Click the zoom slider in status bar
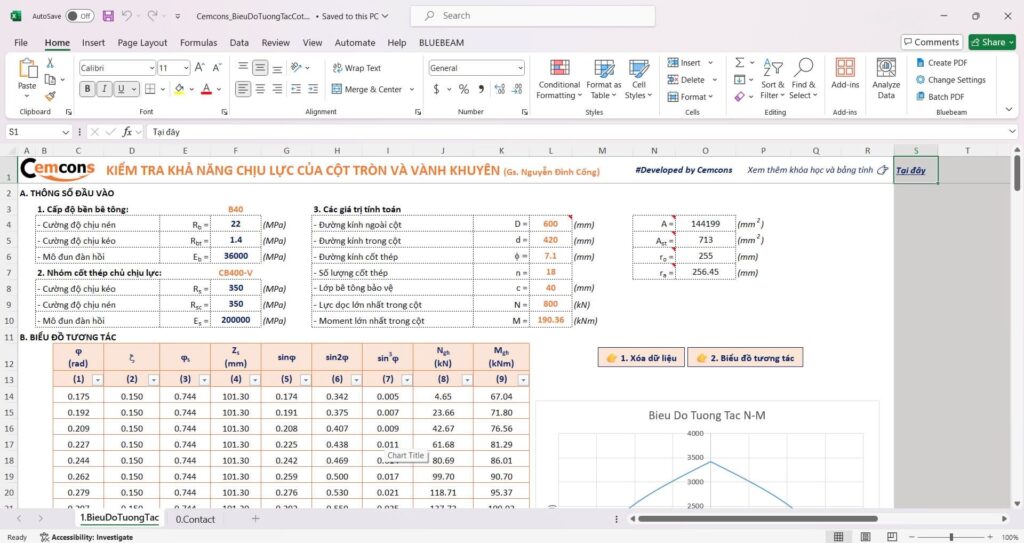The width and height of the screenshot is (1024, 543). tap(949, 537)
